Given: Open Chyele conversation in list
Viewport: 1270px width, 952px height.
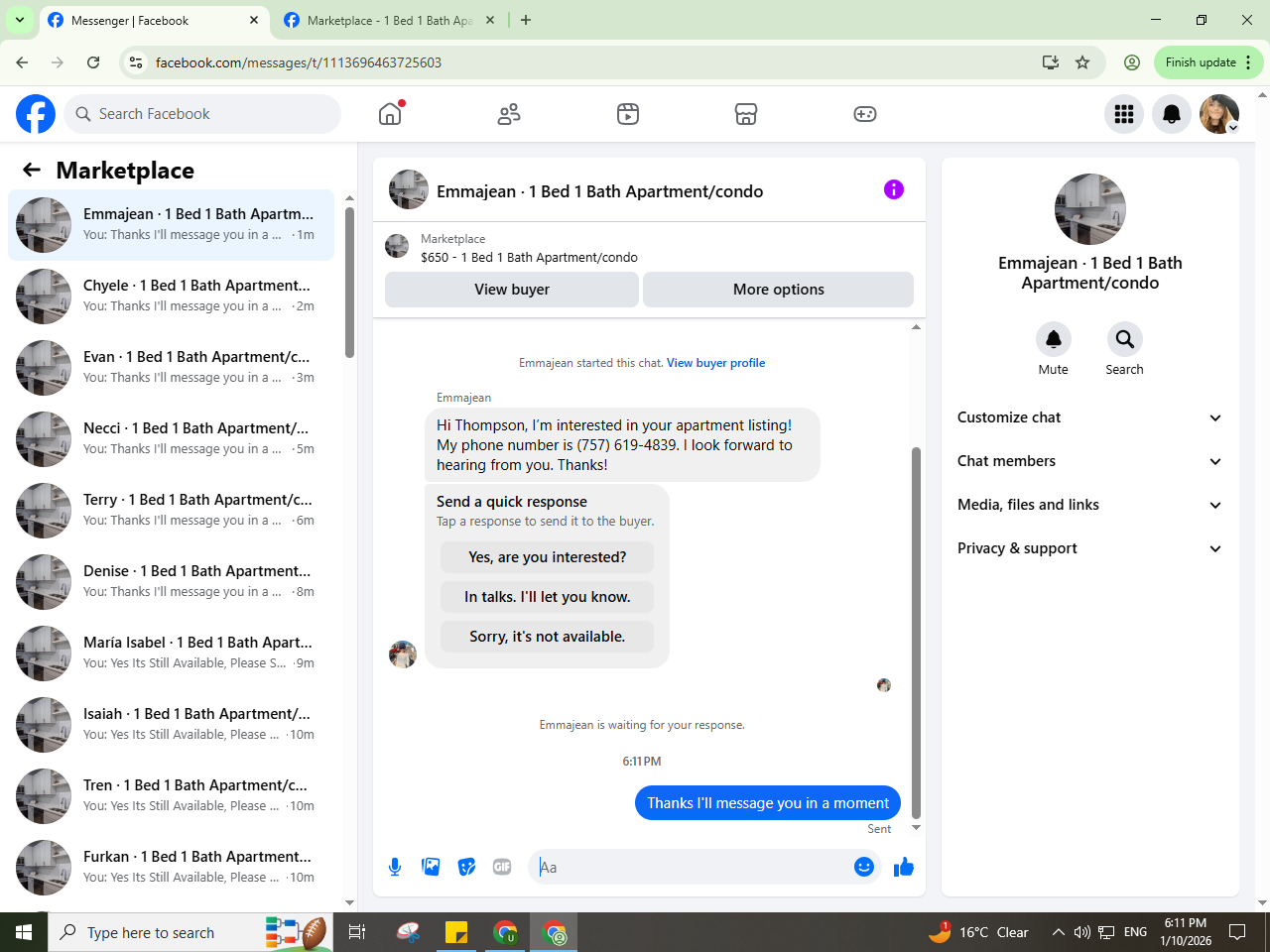Looking at the screenshot, I should [x=171, y=297].
